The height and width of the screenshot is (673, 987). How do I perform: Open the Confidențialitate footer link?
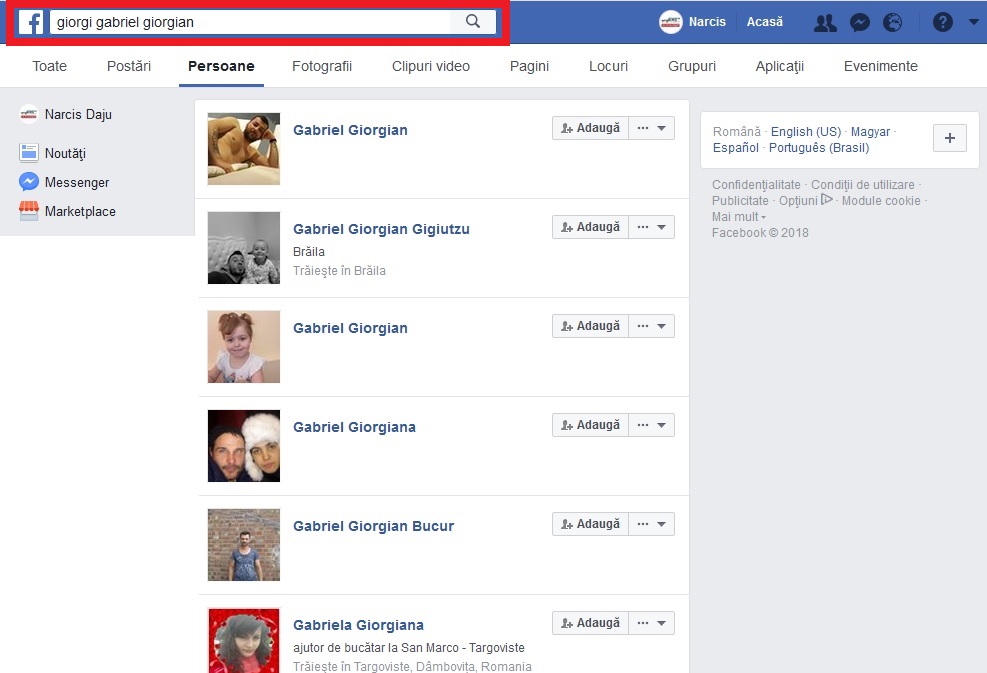(756, 184)
